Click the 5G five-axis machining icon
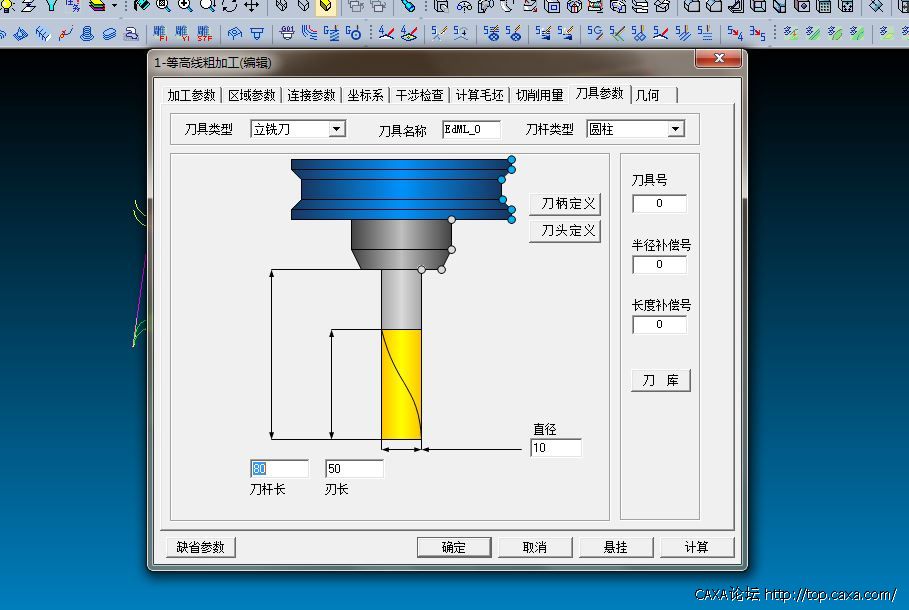Image resolution: width=909 pixels, height=610 pixels. (595, 33)
